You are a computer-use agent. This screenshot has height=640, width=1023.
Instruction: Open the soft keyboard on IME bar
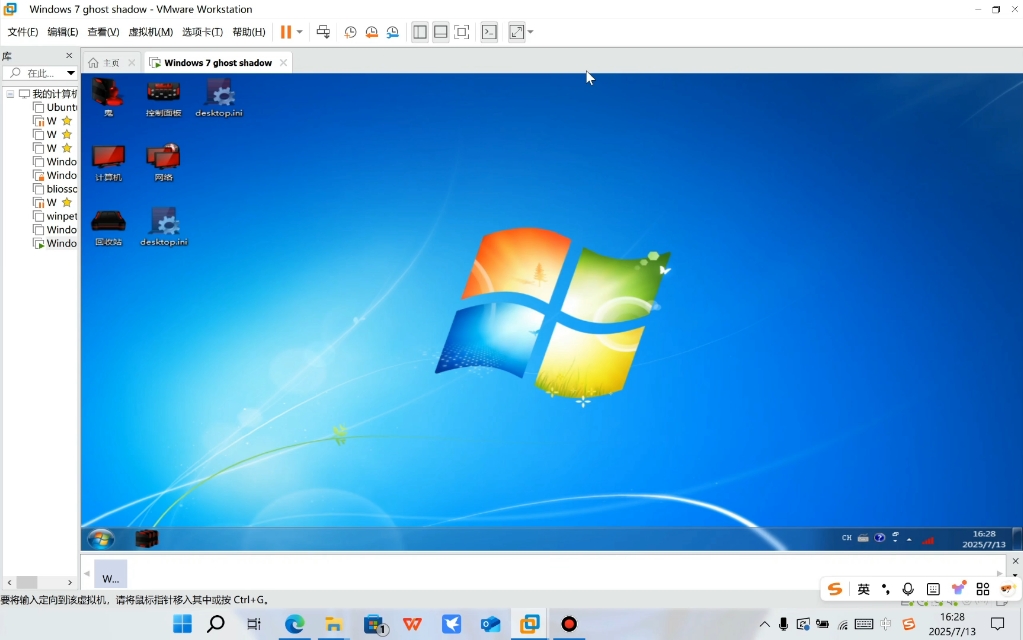click(x=933, y=589)
